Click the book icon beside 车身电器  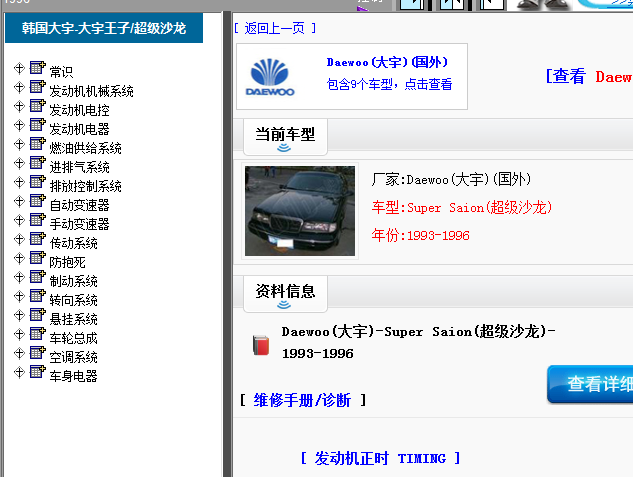tap(38, 371)
